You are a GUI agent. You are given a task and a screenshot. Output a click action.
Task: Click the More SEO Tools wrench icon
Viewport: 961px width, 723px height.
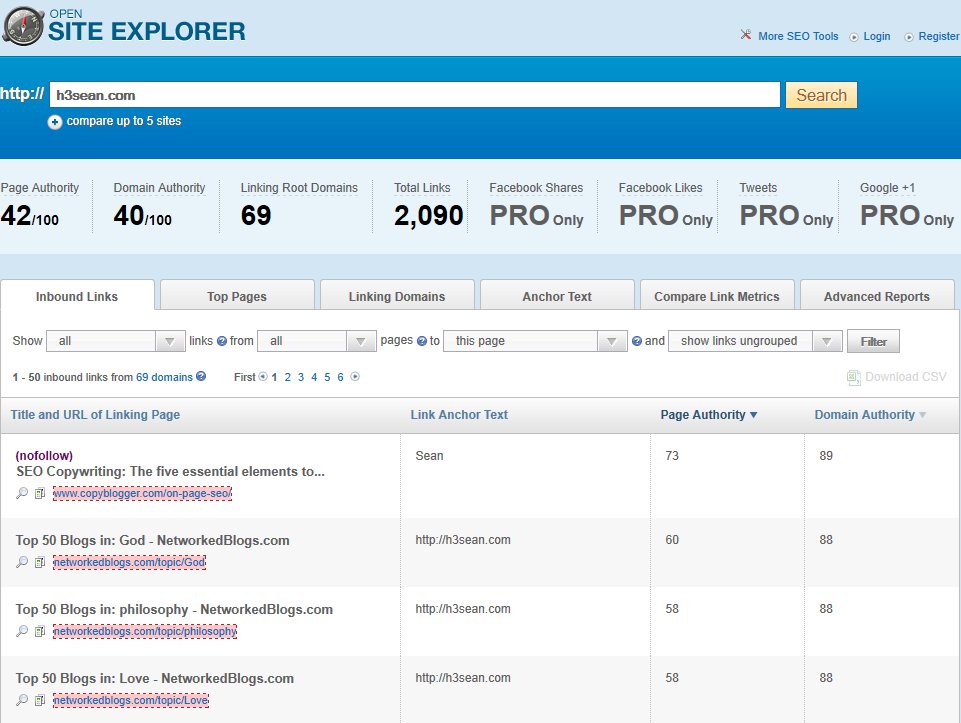[x=745, y=35]
